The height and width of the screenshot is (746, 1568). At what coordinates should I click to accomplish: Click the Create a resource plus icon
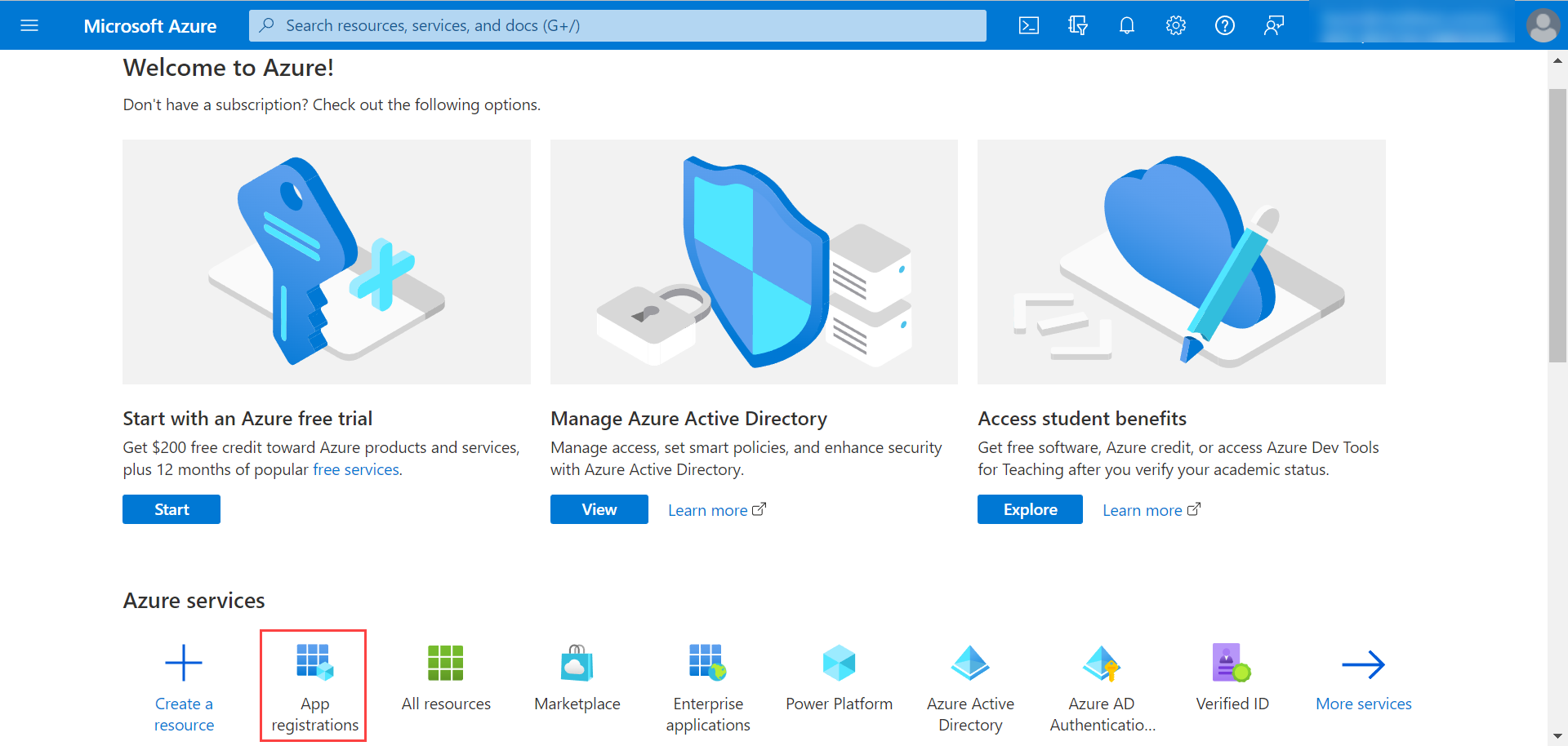tap(184, 663)
